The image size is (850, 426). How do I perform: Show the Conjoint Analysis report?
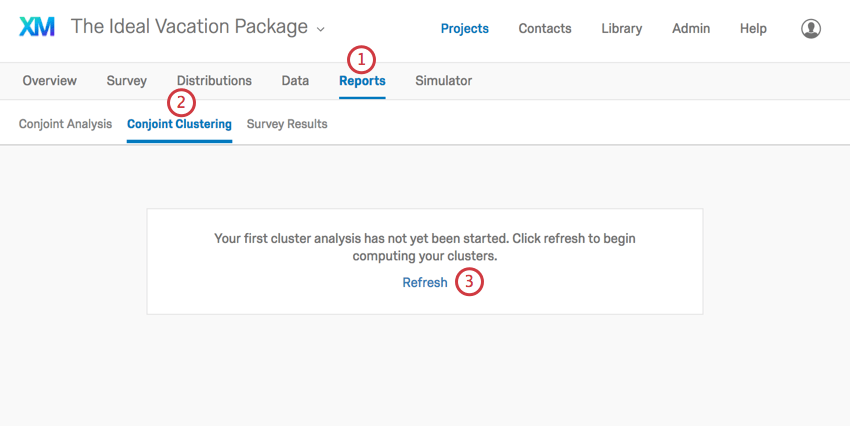(x=66, y=125)
